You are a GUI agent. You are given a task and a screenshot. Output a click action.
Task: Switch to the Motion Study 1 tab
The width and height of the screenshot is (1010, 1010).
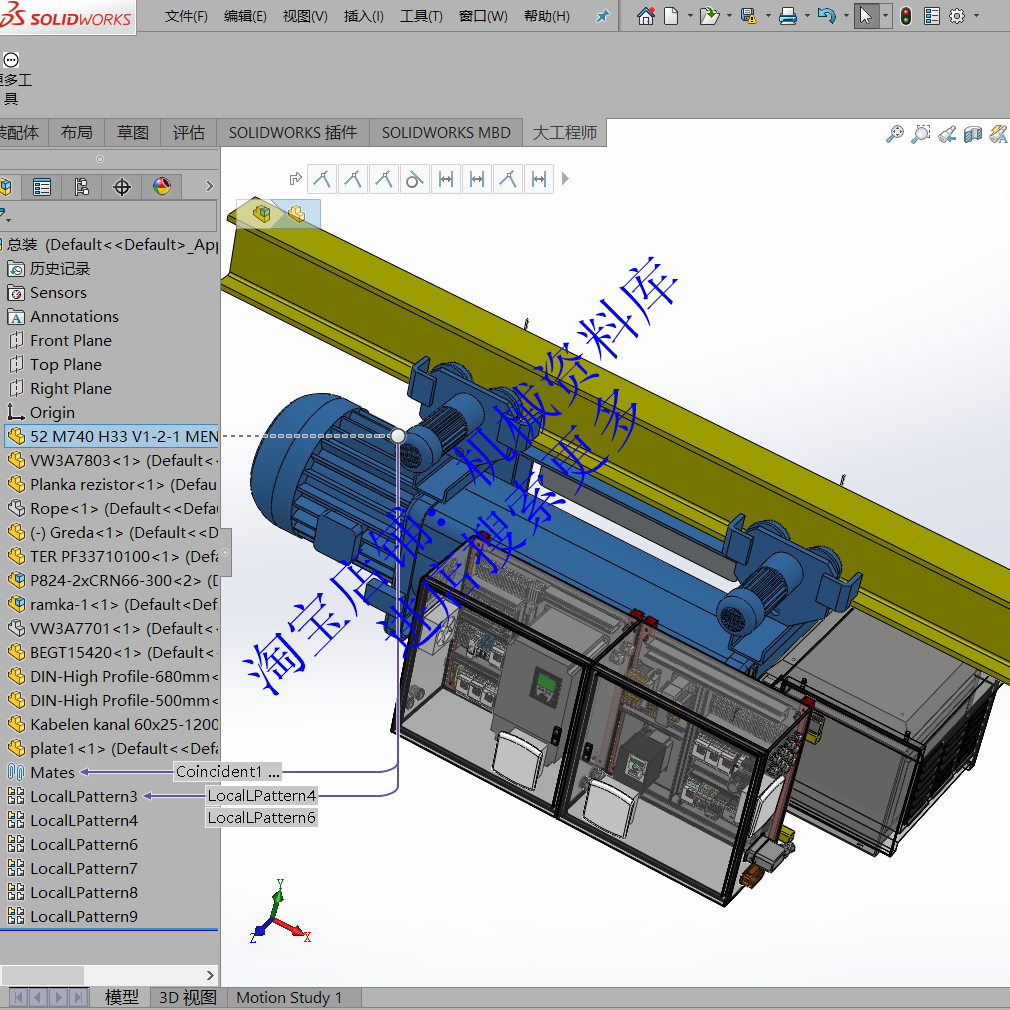[289, 997]
